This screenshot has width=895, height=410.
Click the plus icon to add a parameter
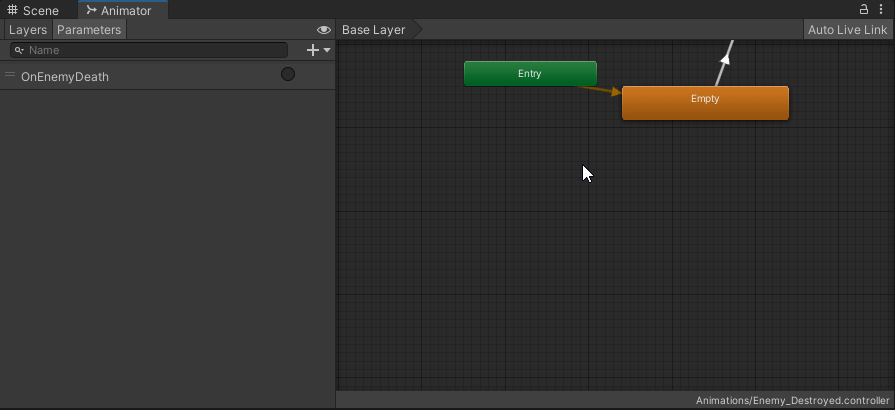click(x=312, y=50)
